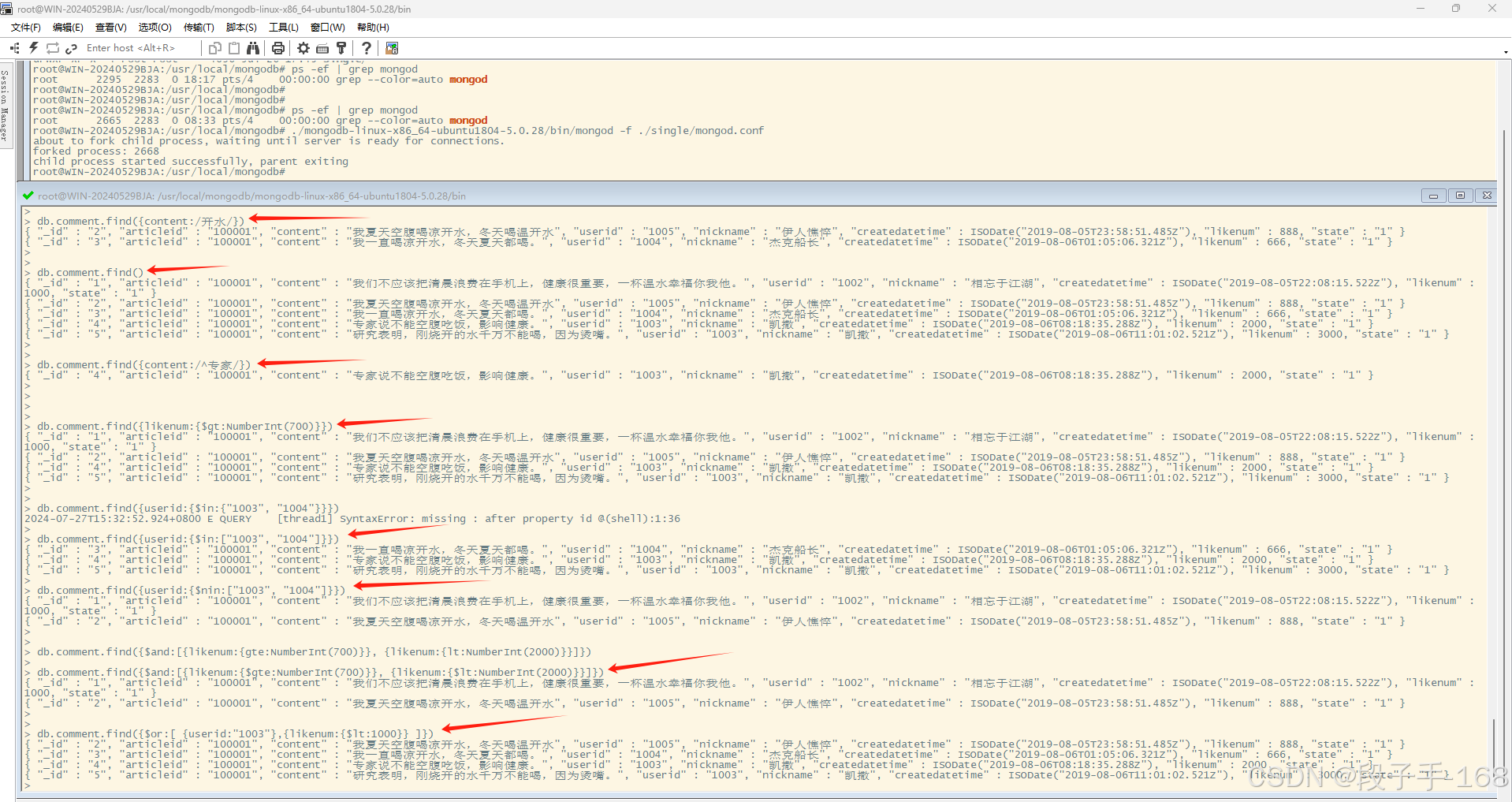This screenshot has width=1512, height=802.
Task: Click the Quick Connect lightning icon
Action: (34, 48)
